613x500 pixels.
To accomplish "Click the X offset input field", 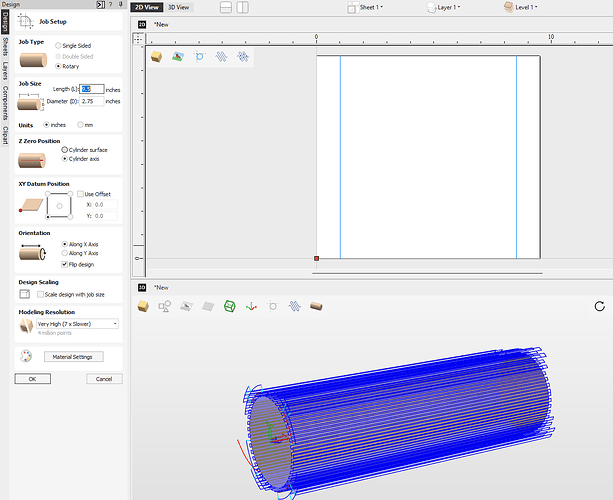I will pos(105,204).
